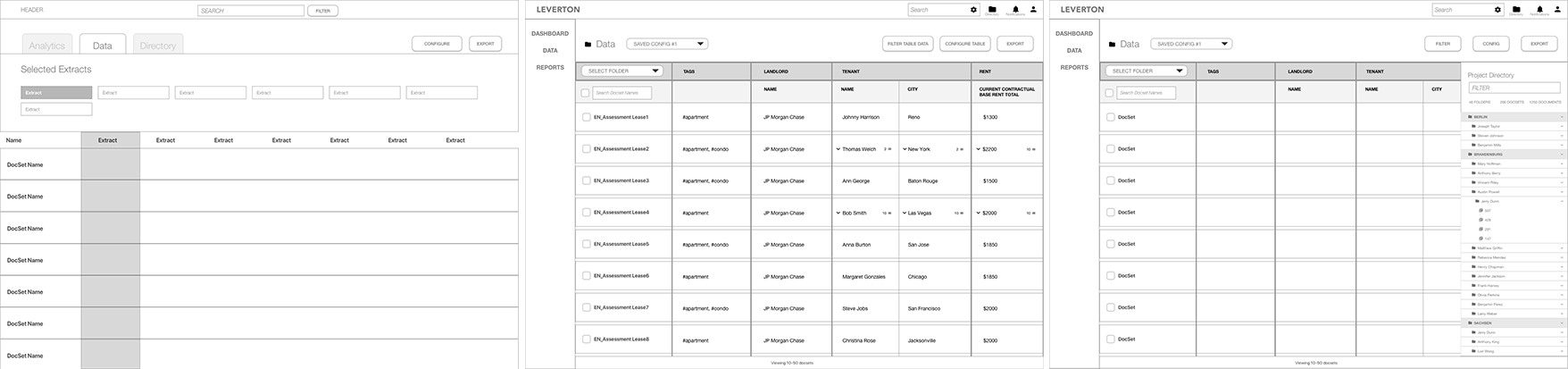Click Search Docset Names field in middle wireframe

pyautogui.click(x=622, y=93)
